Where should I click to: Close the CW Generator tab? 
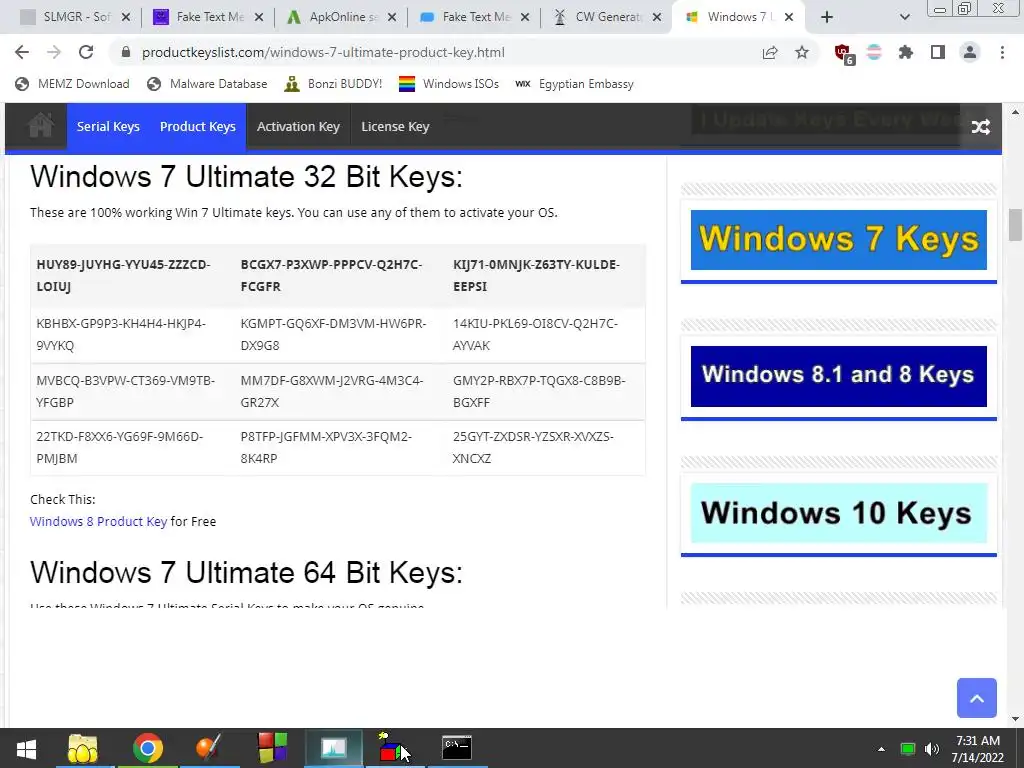pos(658,18)
